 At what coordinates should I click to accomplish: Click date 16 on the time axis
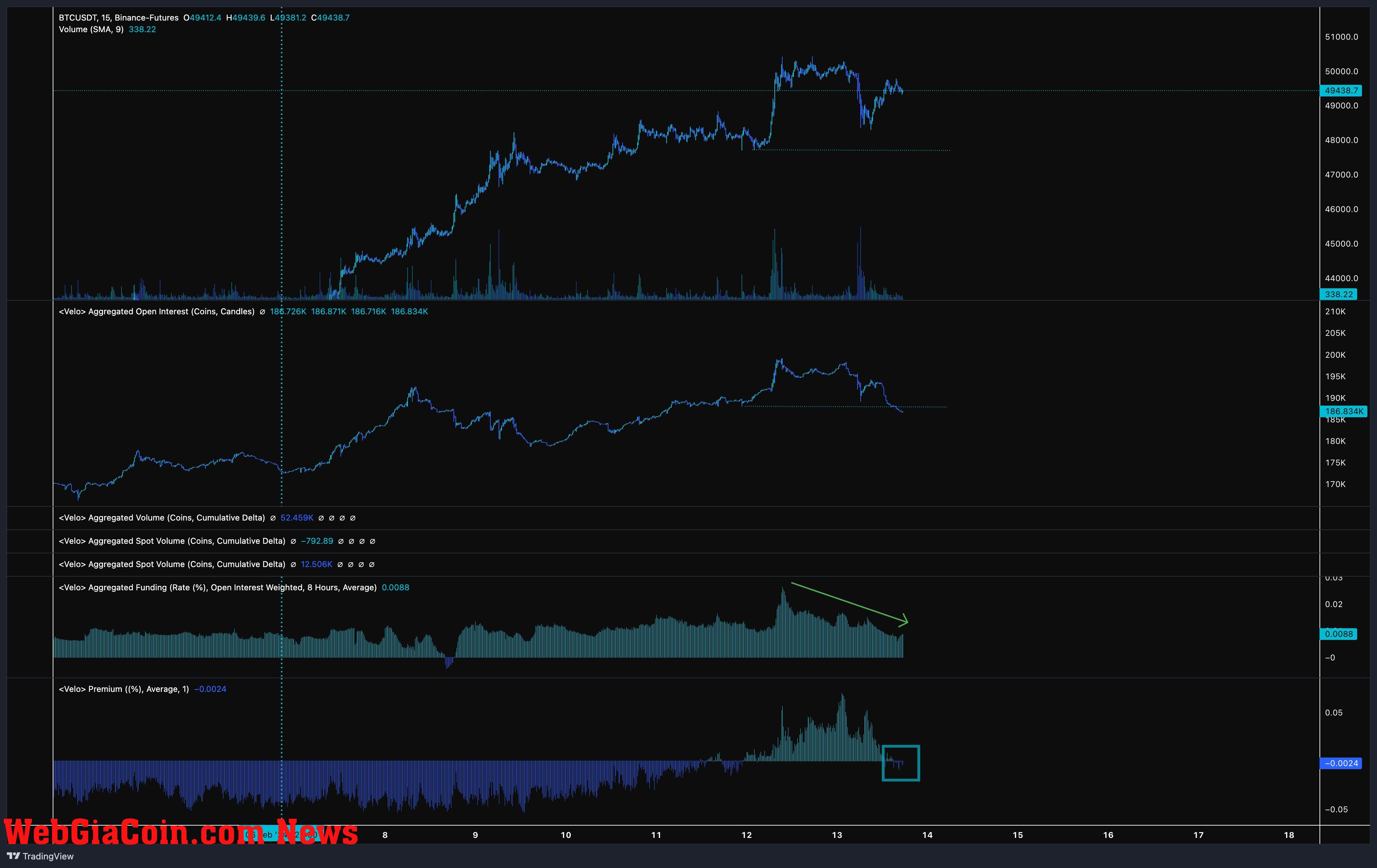click(1108, 836)
